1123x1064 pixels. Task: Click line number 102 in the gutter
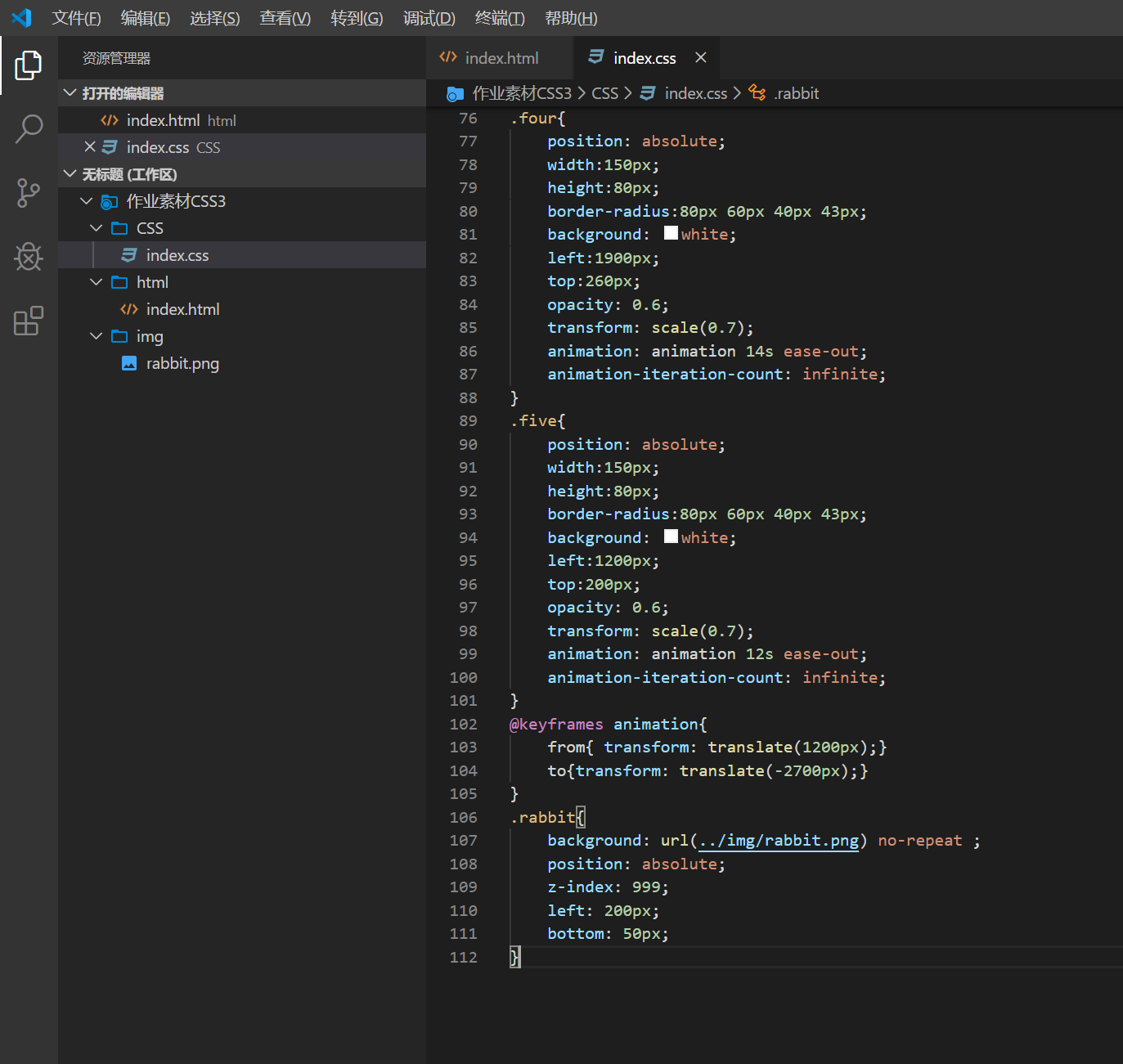(463, 724)
